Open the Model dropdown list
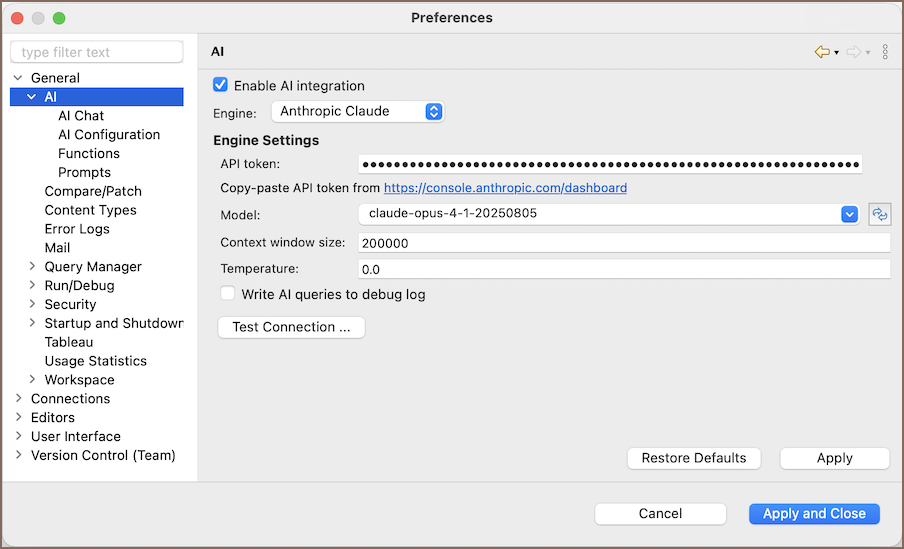The width and height of the screenshot is (904, 549). pyautogui.click(x=849, y=214)
